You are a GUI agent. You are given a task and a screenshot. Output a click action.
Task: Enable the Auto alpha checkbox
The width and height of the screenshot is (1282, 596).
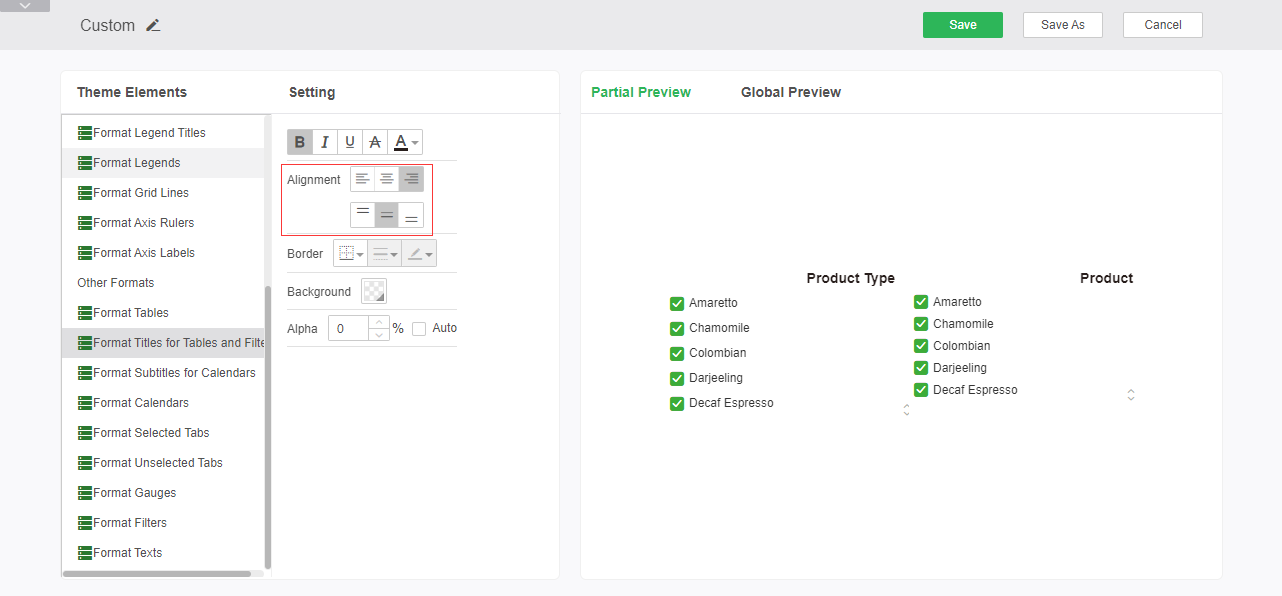(x=419, y=328)
